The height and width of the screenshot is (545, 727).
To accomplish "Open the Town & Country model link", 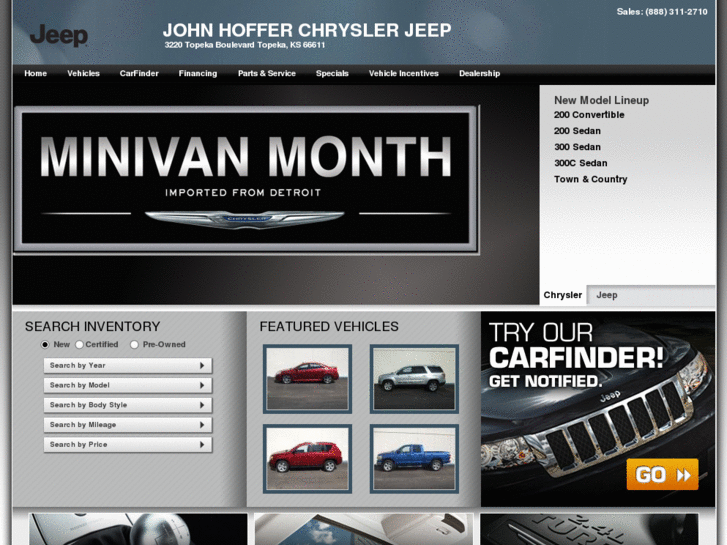I will pyautogui.click(x=590, y=179).
